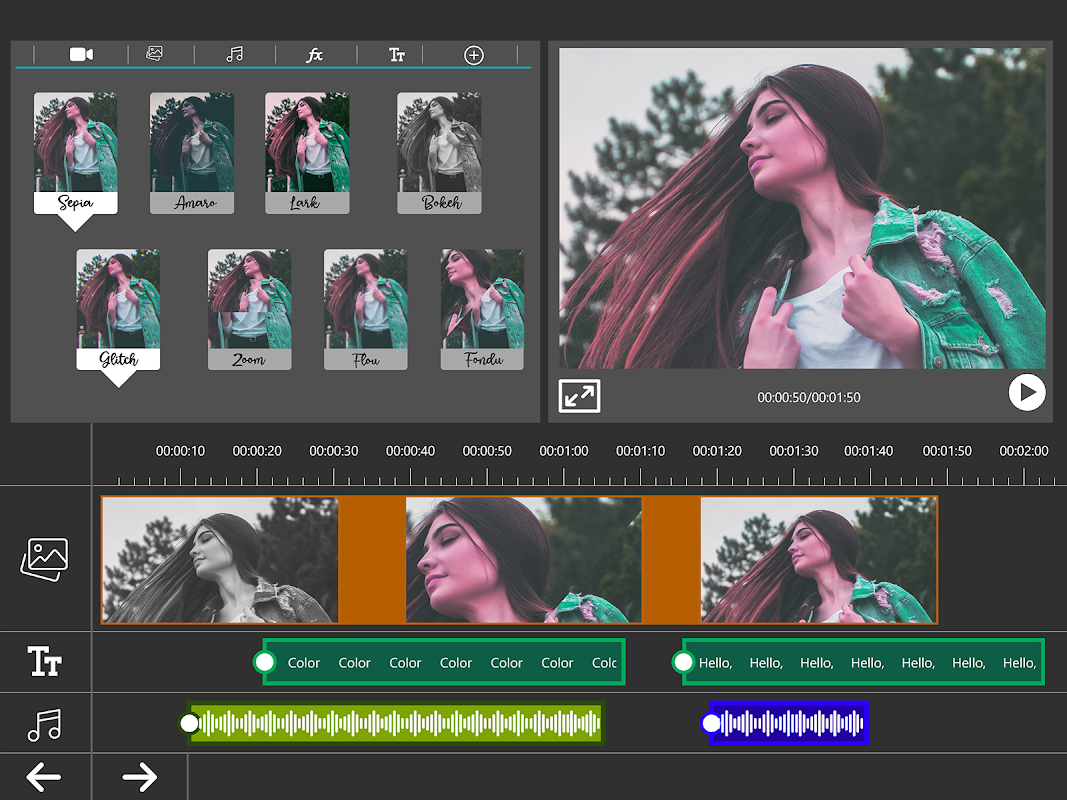Click the 00:01:00 timeline mark
This screenshot has width=1067, height=800.
564,452
